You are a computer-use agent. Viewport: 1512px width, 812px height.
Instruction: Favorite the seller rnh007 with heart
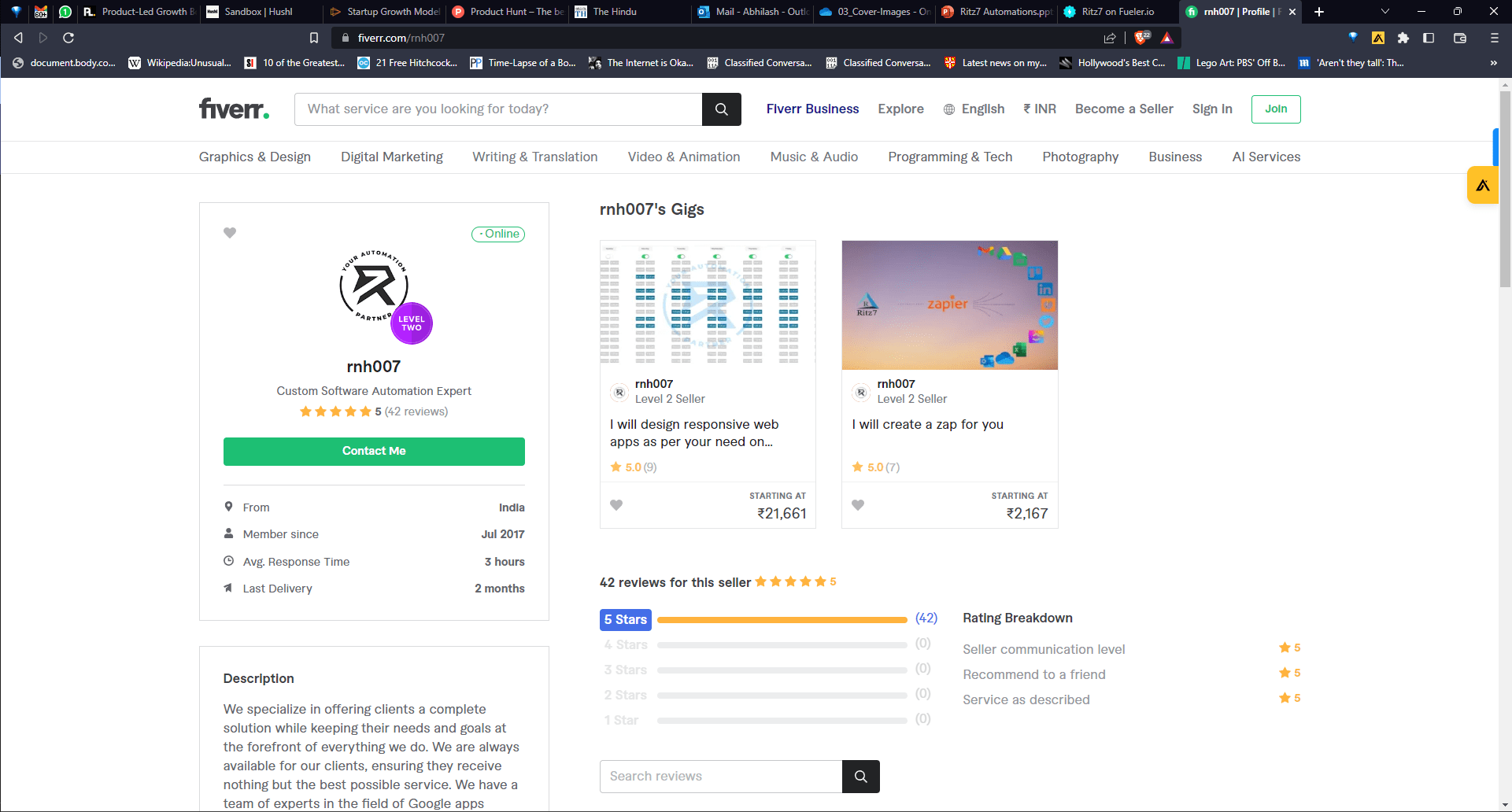(230, 233)
